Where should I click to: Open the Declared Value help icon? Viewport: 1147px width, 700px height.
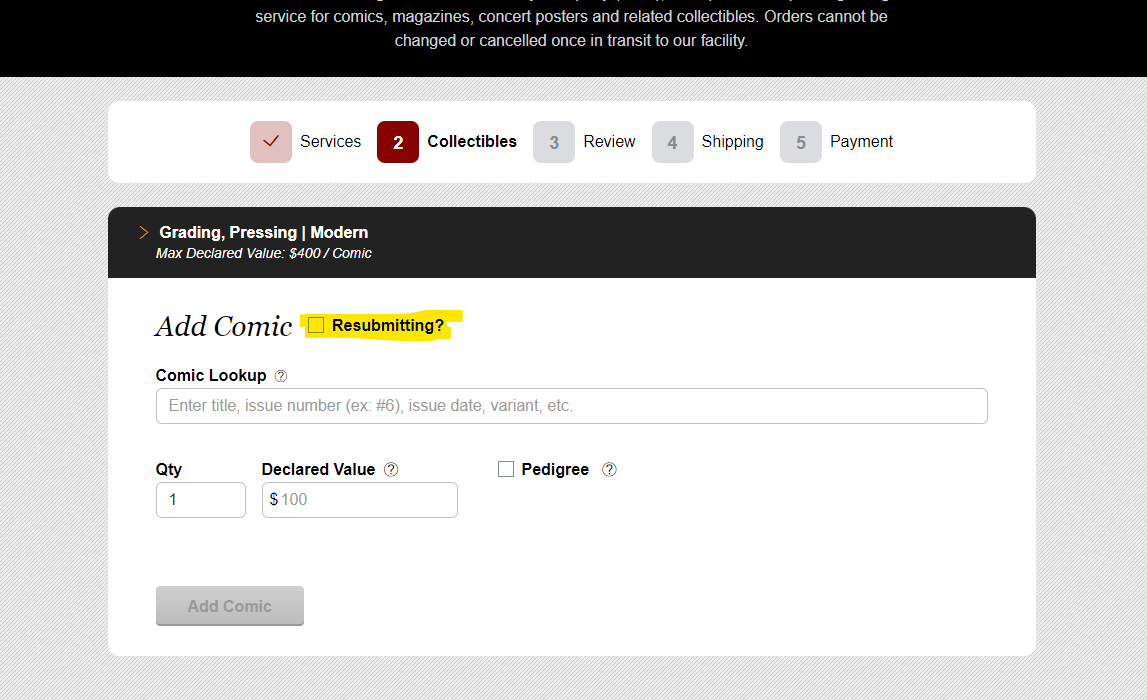click(391, 468)
